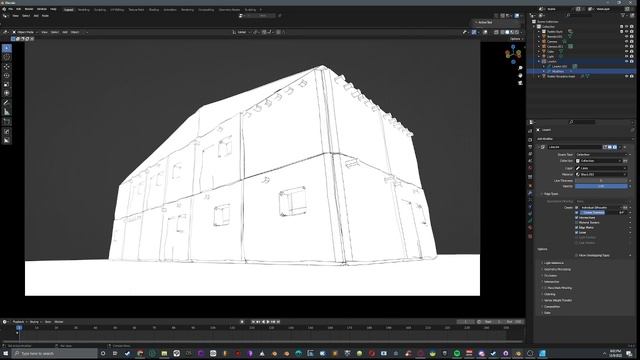Select the Measure ruler tool

[x=7, y=112]
